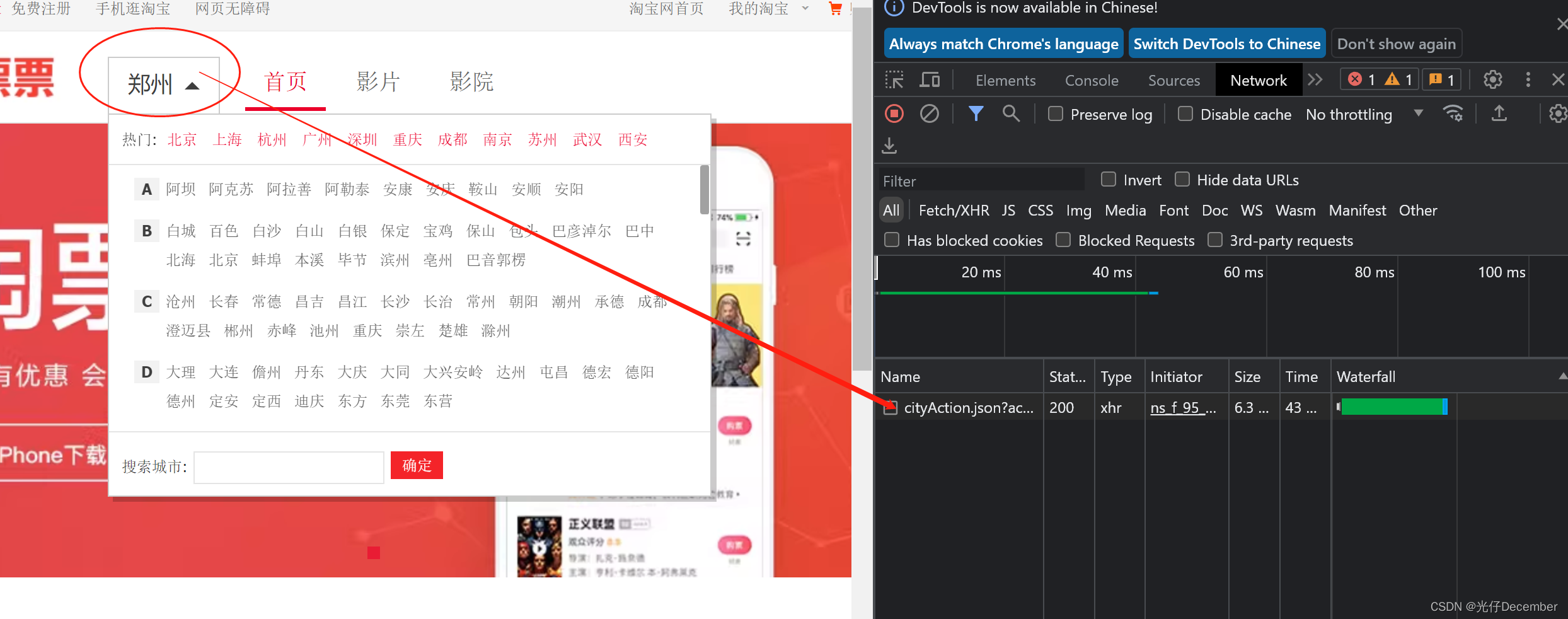
Task: Select the cityAction.json request row
Action: coord(1221,407)
